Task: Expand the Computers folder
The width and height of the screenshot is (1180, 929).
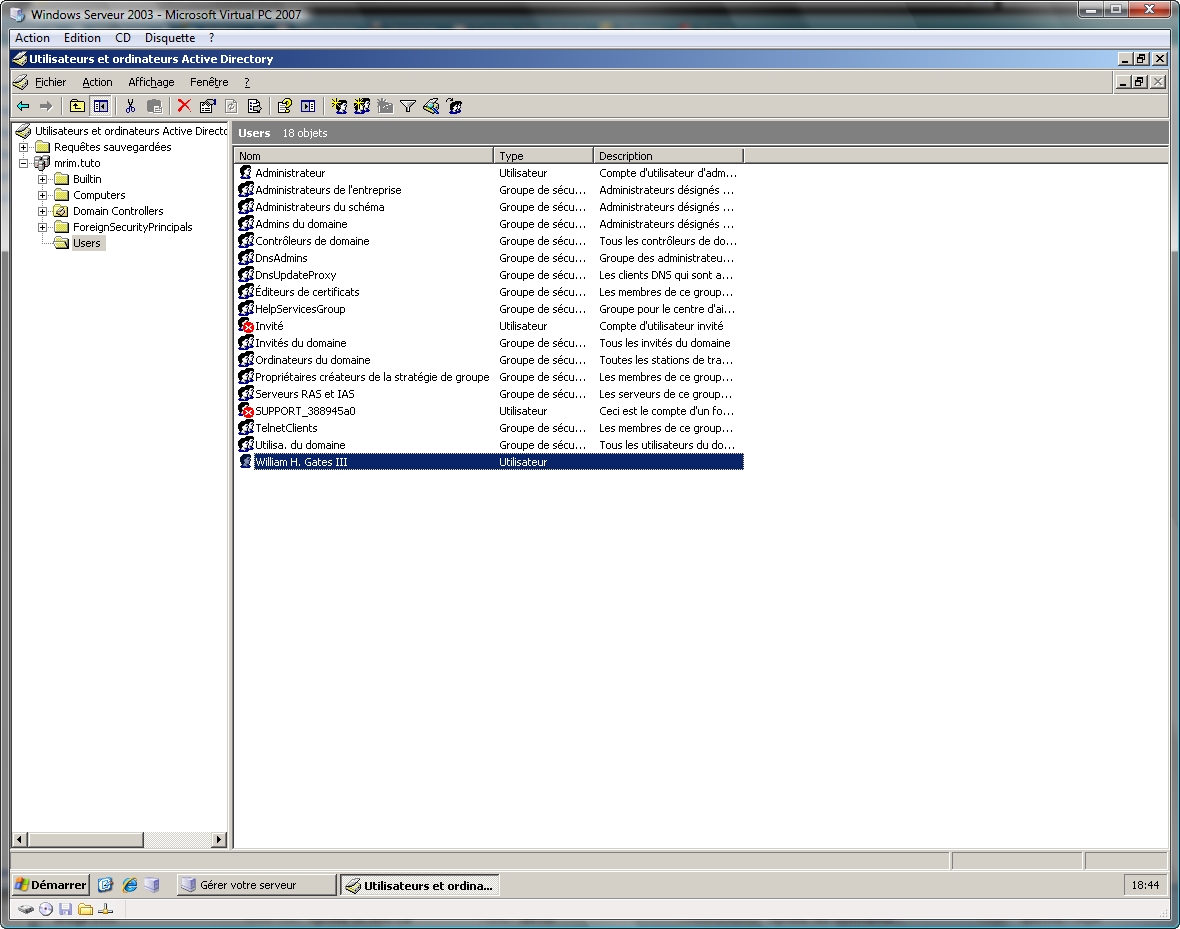Action: (x=43, y=195)
